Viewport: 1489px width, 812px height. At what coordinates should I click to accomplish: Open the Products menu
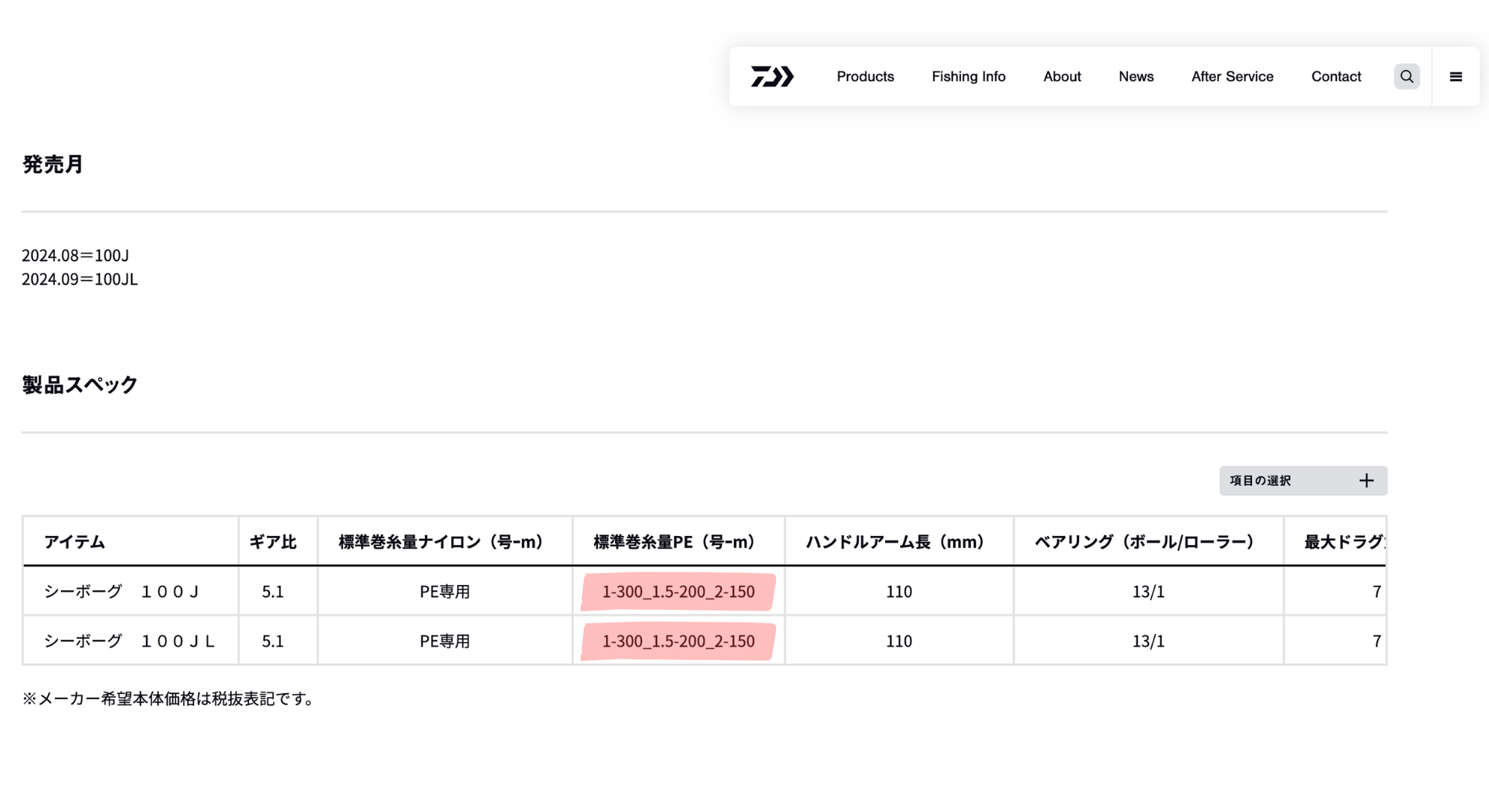tap(865, 77)
